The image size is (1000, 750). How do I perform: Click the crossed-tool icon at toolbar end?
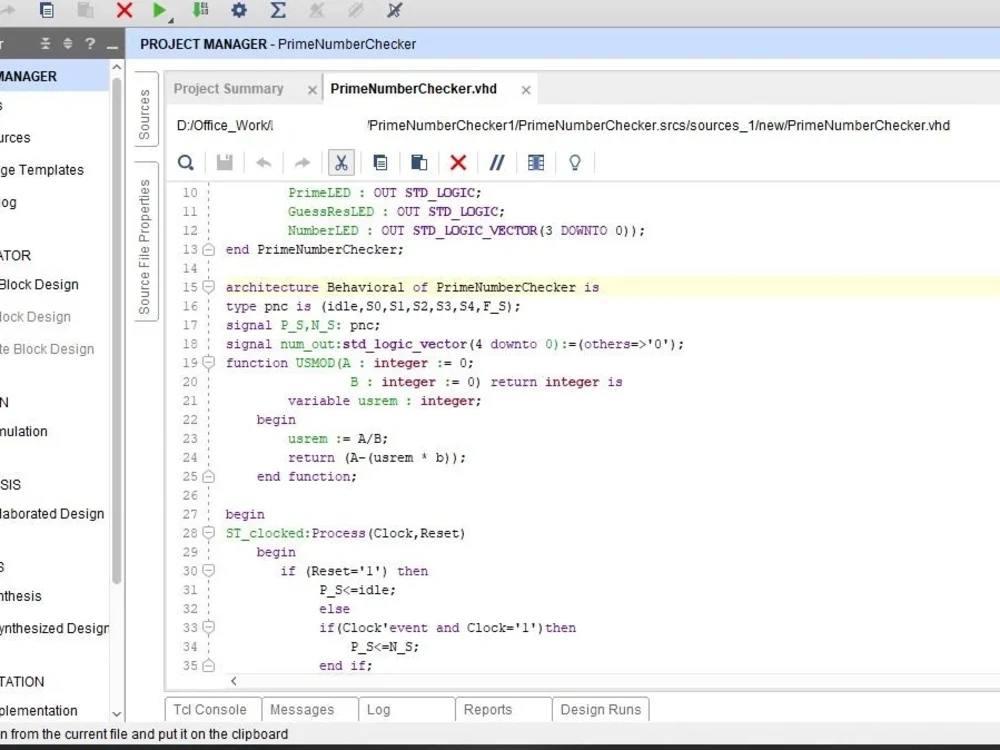tap(394, 10)
